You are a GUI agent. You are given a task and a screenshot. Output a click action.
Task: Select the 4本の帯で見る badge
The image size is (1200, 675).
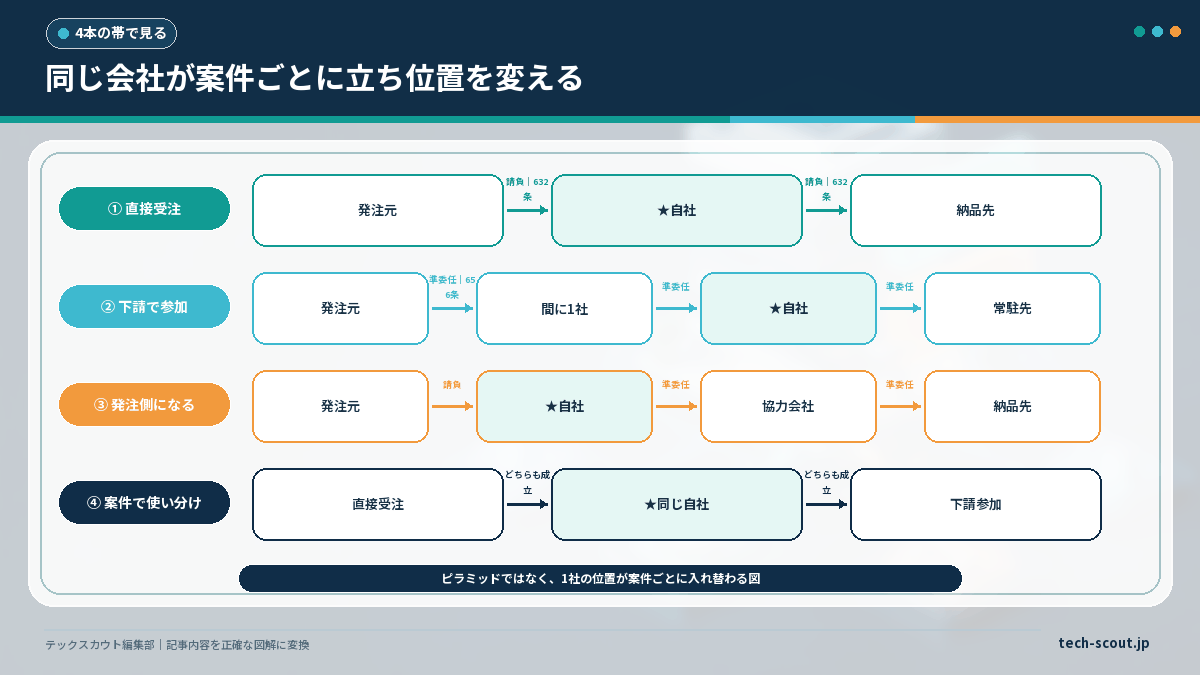click(x=111, y=33)
